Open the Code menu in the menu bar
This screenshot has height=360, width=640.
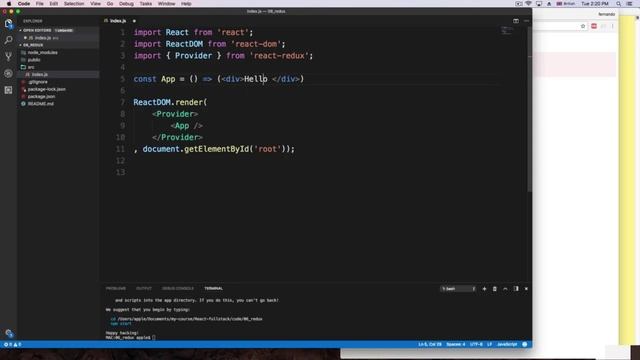24,4
